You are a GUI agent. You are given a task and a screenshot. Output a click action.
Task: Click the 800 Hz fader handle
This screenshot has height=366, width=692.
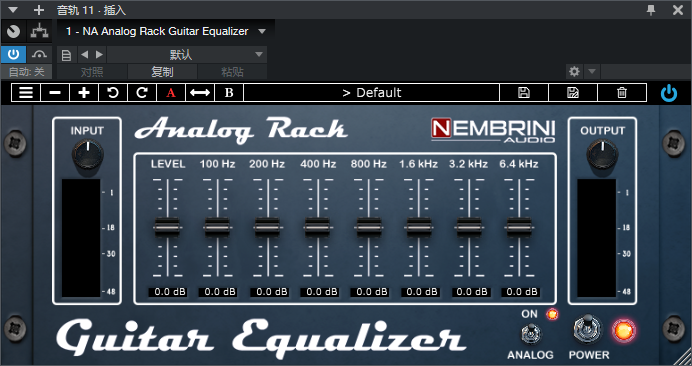369,227
